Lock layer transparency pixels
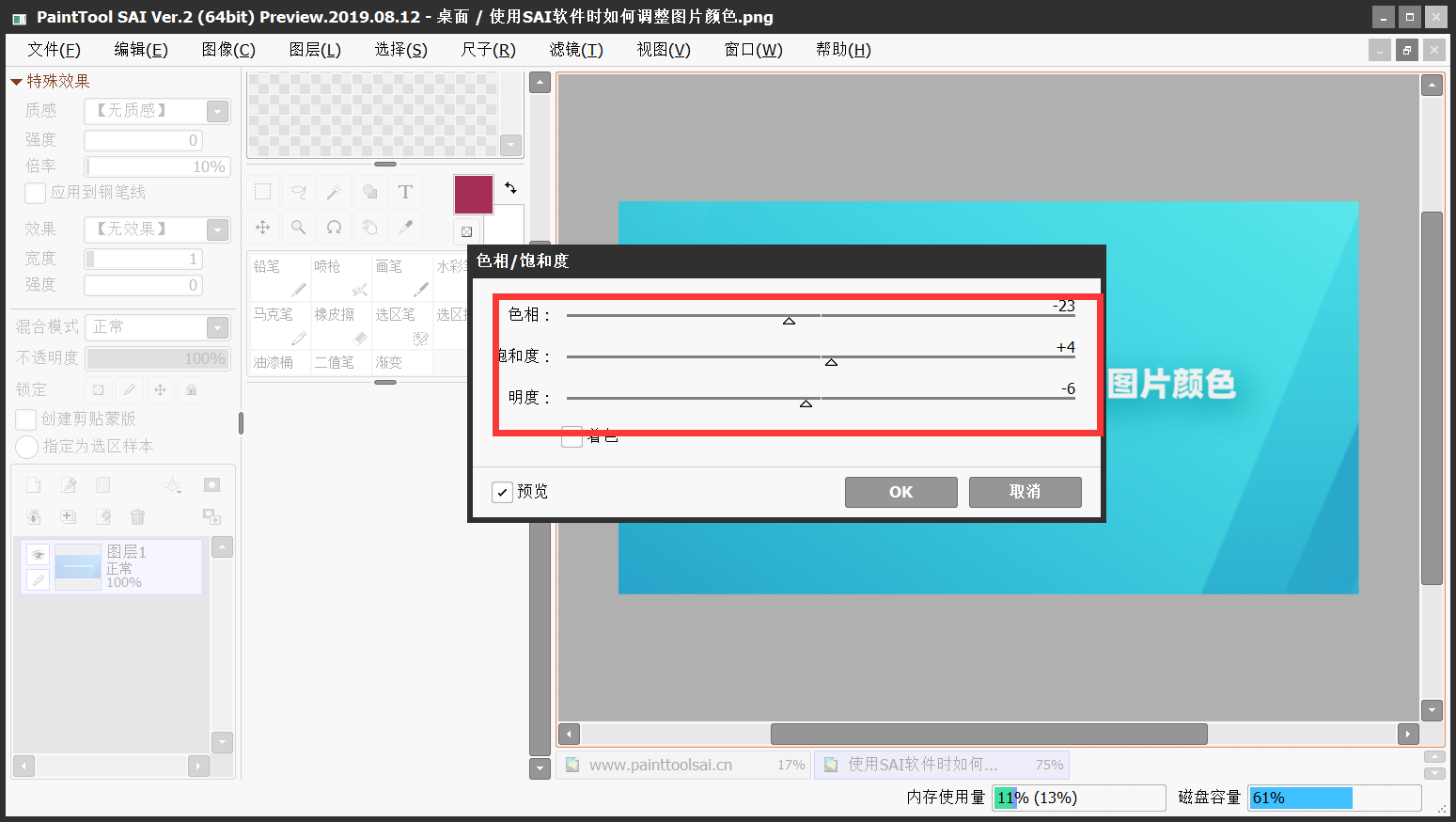Image resolution: width=1456 pixels, height=822 pixels. pos(99,389)
